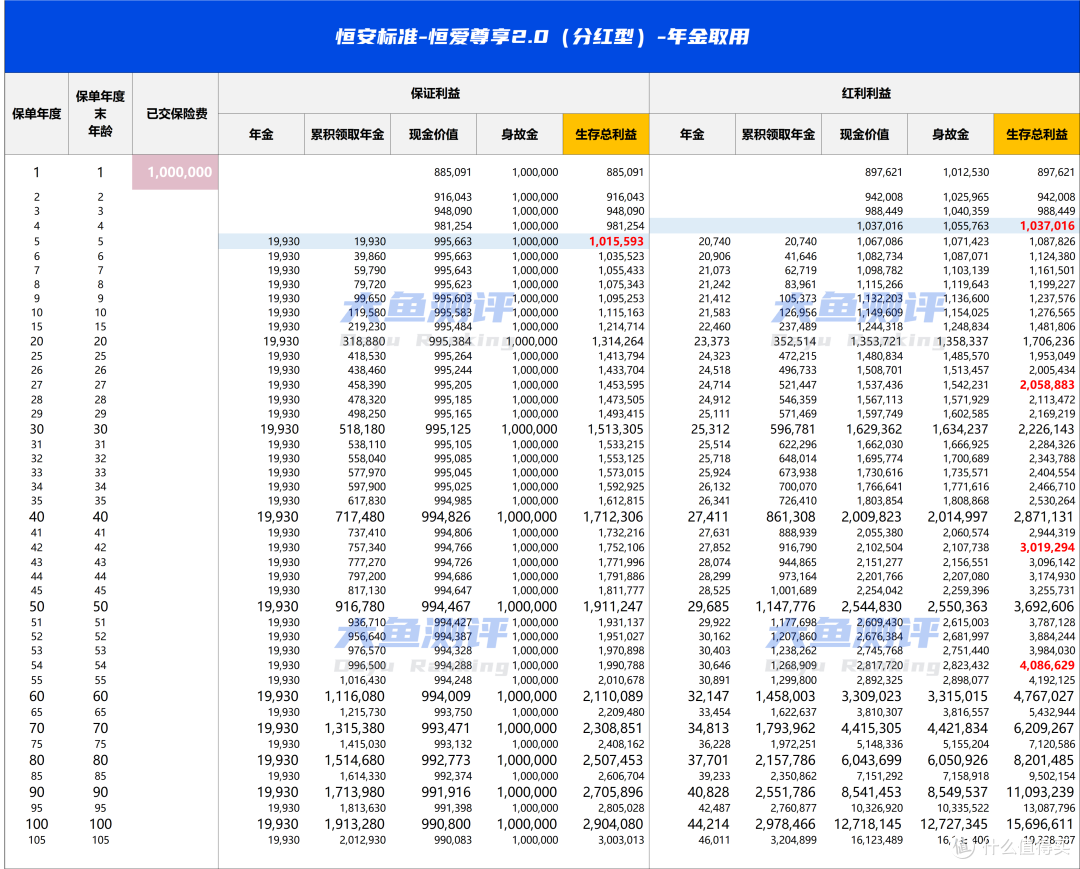Select the 保单年度 column header

(37, 114)
